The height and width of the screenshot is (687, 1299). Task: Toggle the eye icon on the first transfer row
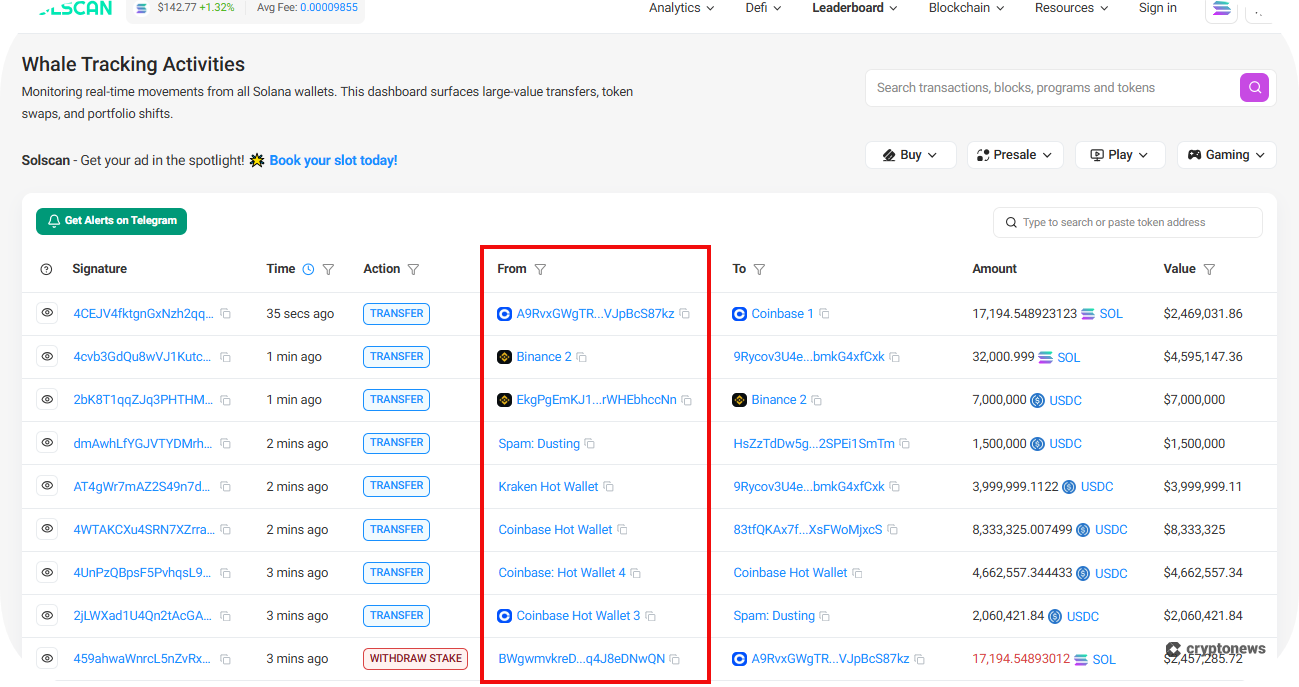pos(47,313)
